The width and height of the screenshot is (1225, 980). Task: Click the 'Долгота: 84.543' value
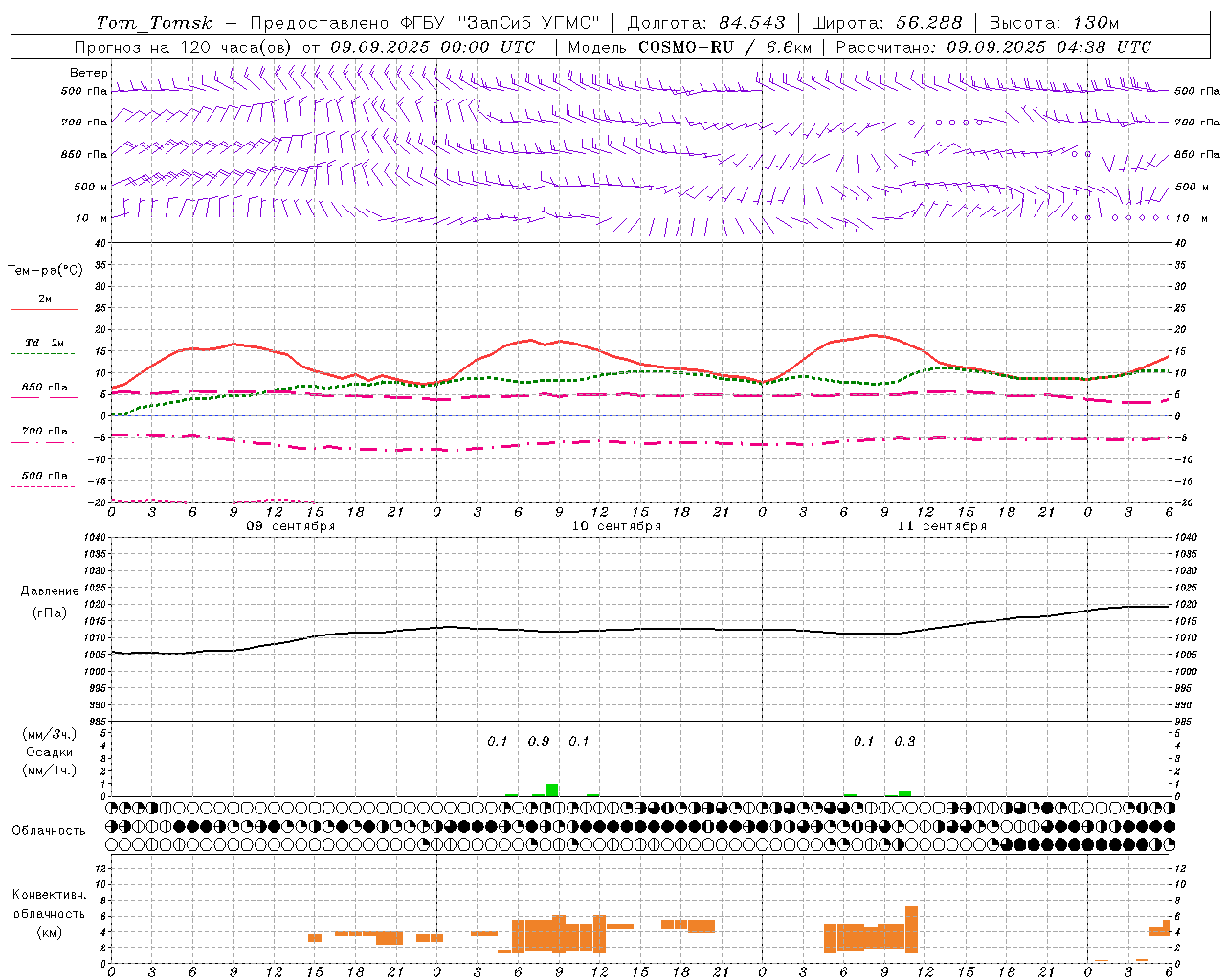pyautogui.click(x=706, y=23)
